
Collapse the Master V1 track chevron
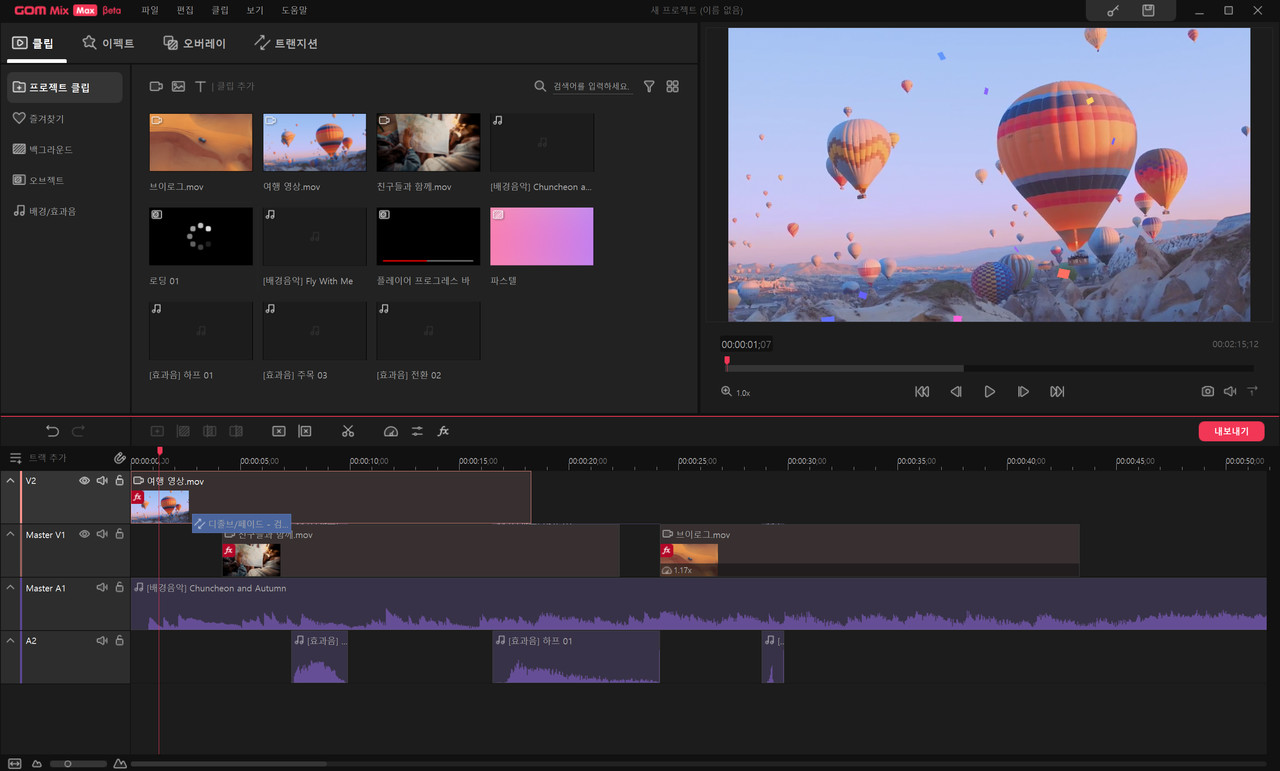(10, 535)
